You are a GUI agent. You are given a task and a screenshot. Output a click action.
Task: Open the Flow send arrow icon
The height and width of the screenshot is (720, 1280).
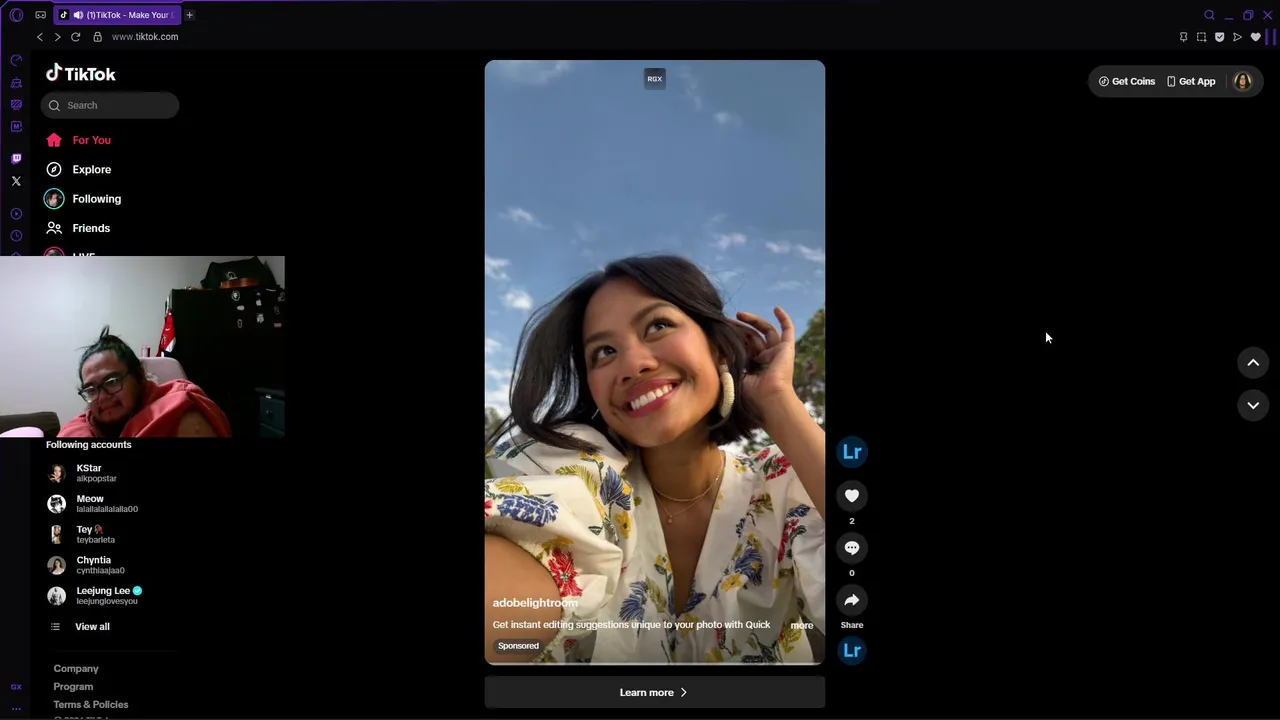(1237, 37)
